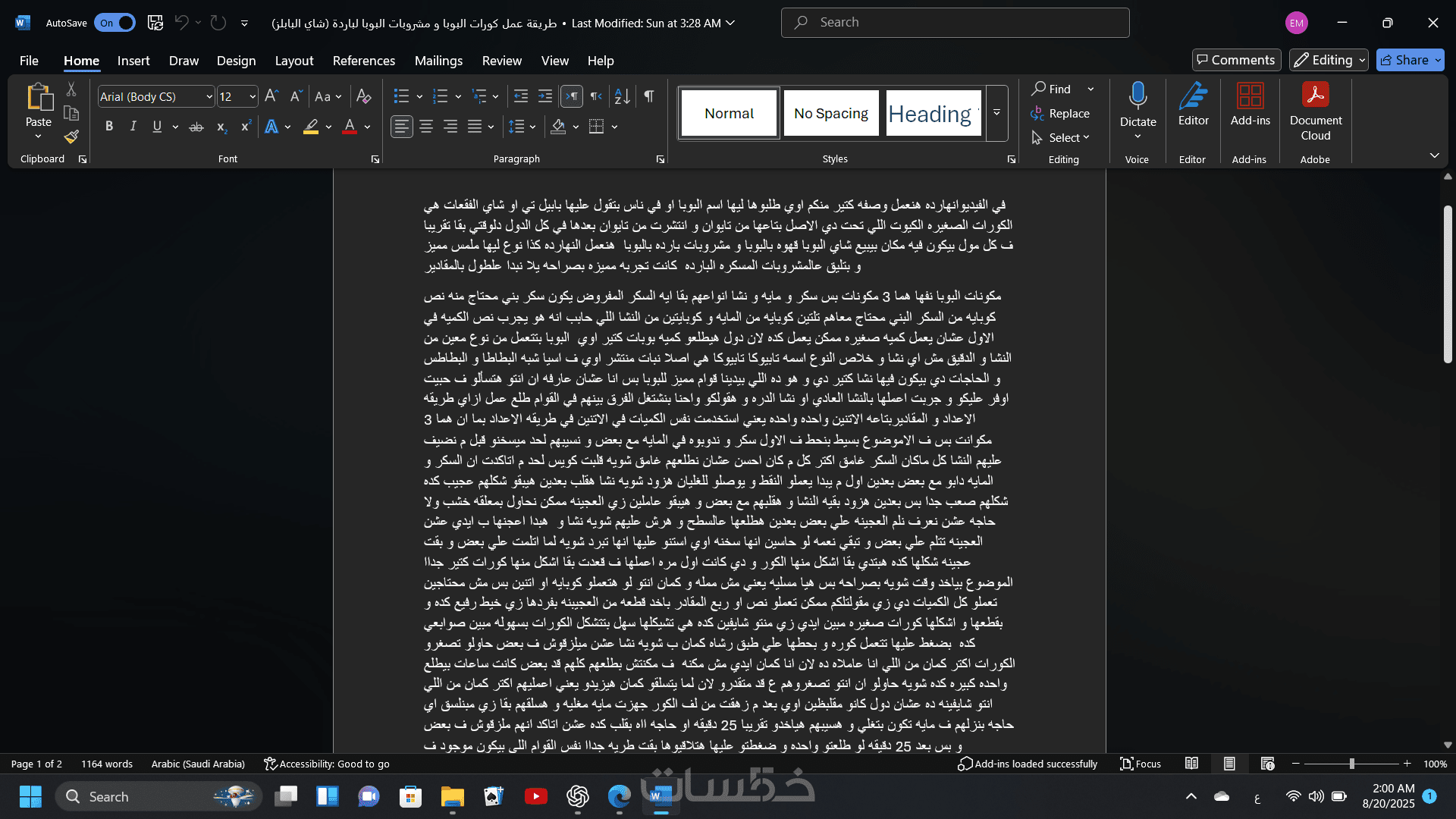Click the Strikethrough icon
Image resolution: width=1456 pixels, height=819 pixels.
click(x=196, y=127)
